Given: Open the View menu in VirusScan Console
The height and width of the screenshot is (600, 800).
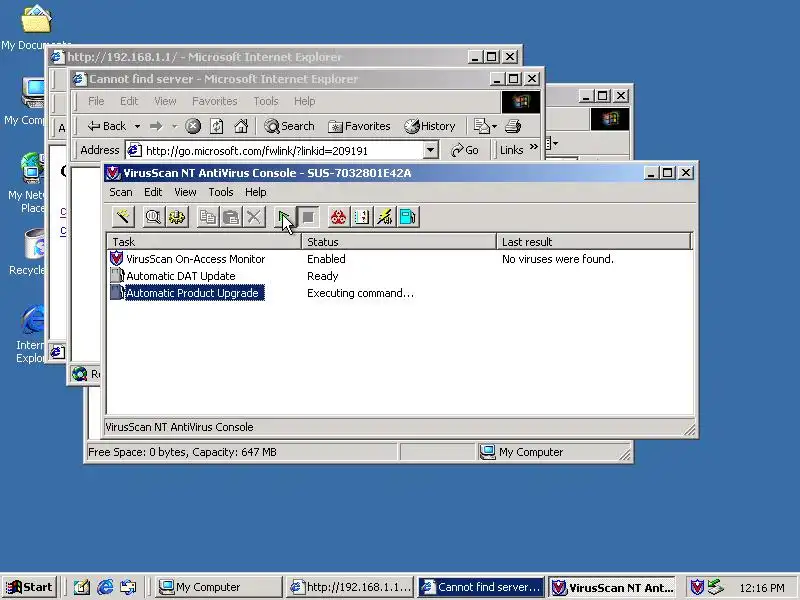Looking at the screenshot, I should tap(185, 192).
